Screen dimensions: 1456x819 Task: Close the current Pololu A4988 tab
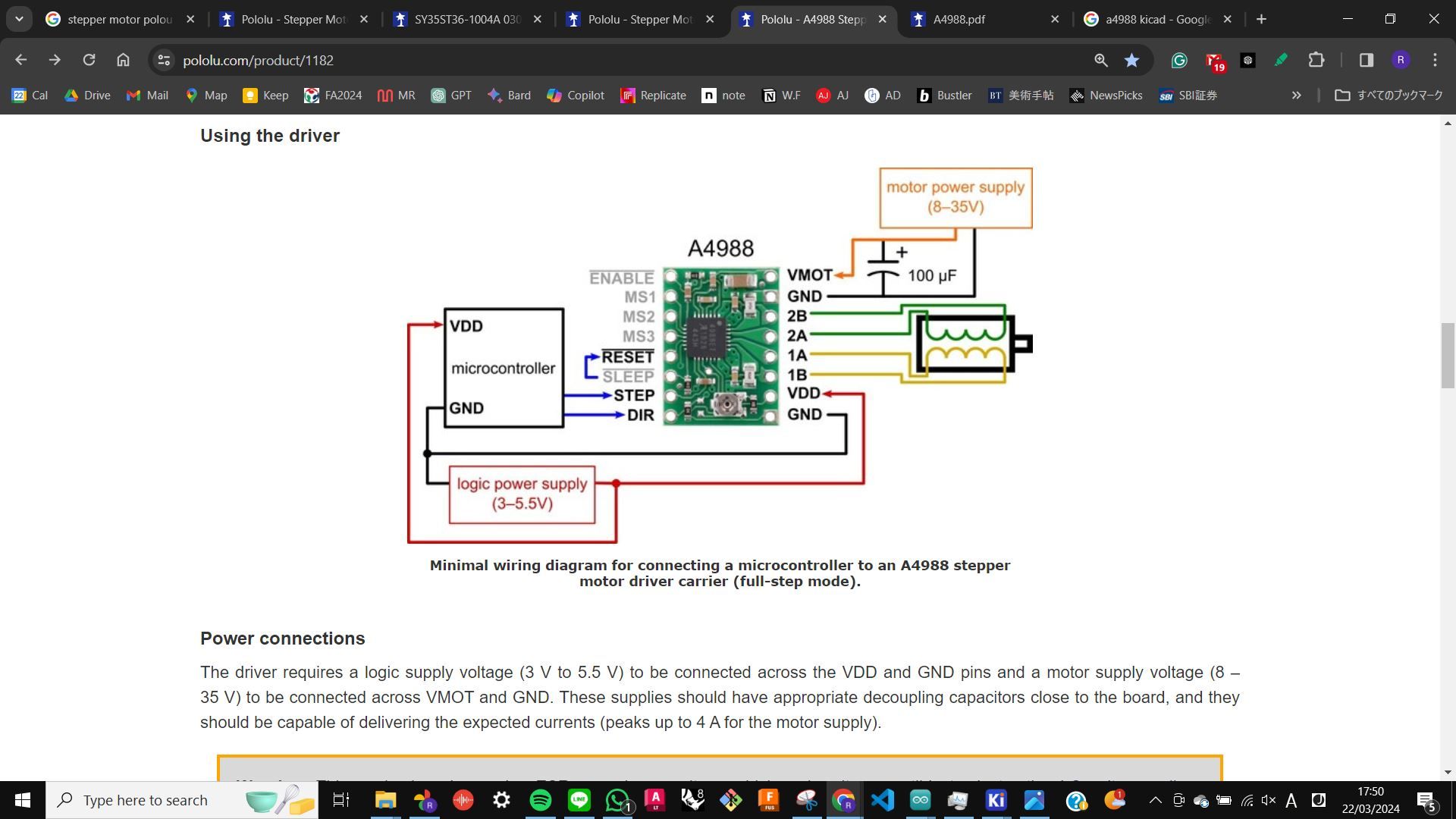tap(882, 19)
